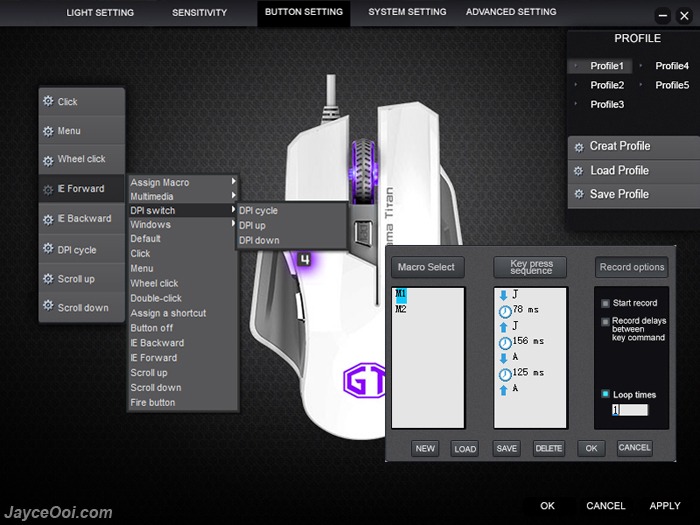Viewport: 700px width, 525px height.
Task: Choose Assign a shortcut option
Action: [x=183, y=313]
